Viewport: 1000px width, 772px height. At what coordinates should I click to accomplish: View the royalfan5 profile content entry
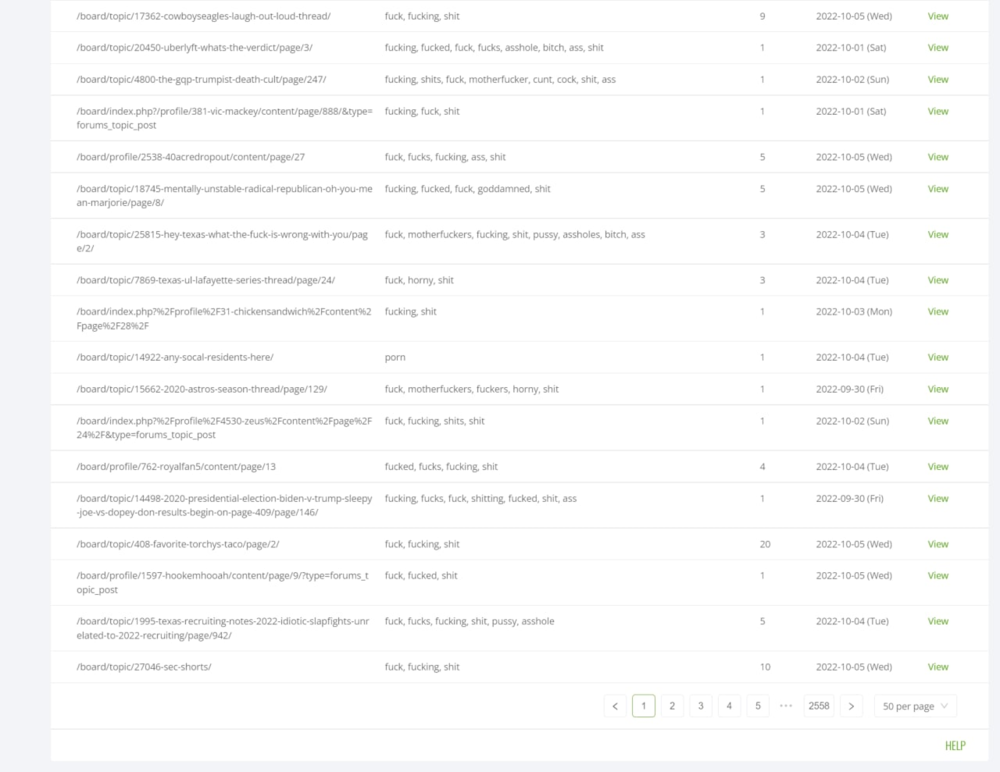coord(937,467)
